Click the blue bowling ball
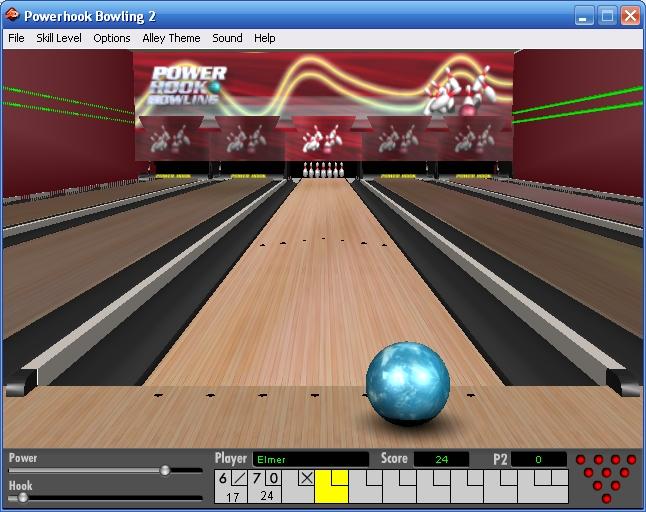Image resolution: width=646 pixels, height=512 pixels. (x=407, y=384)
